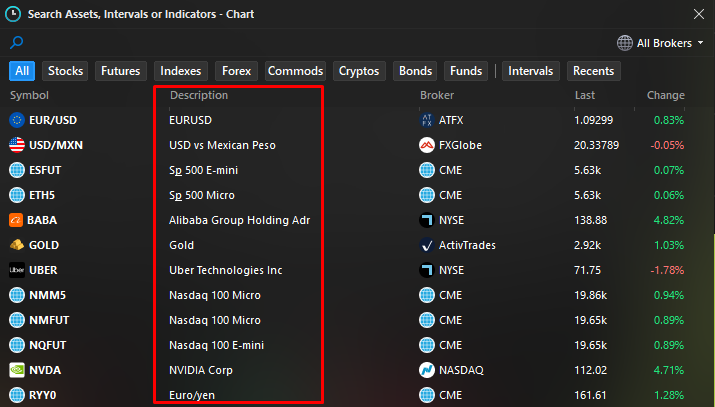Sort by the Change column header
The height and width of the screenshot is (407, 715).
pyautogui.click(x=665, y=95)
